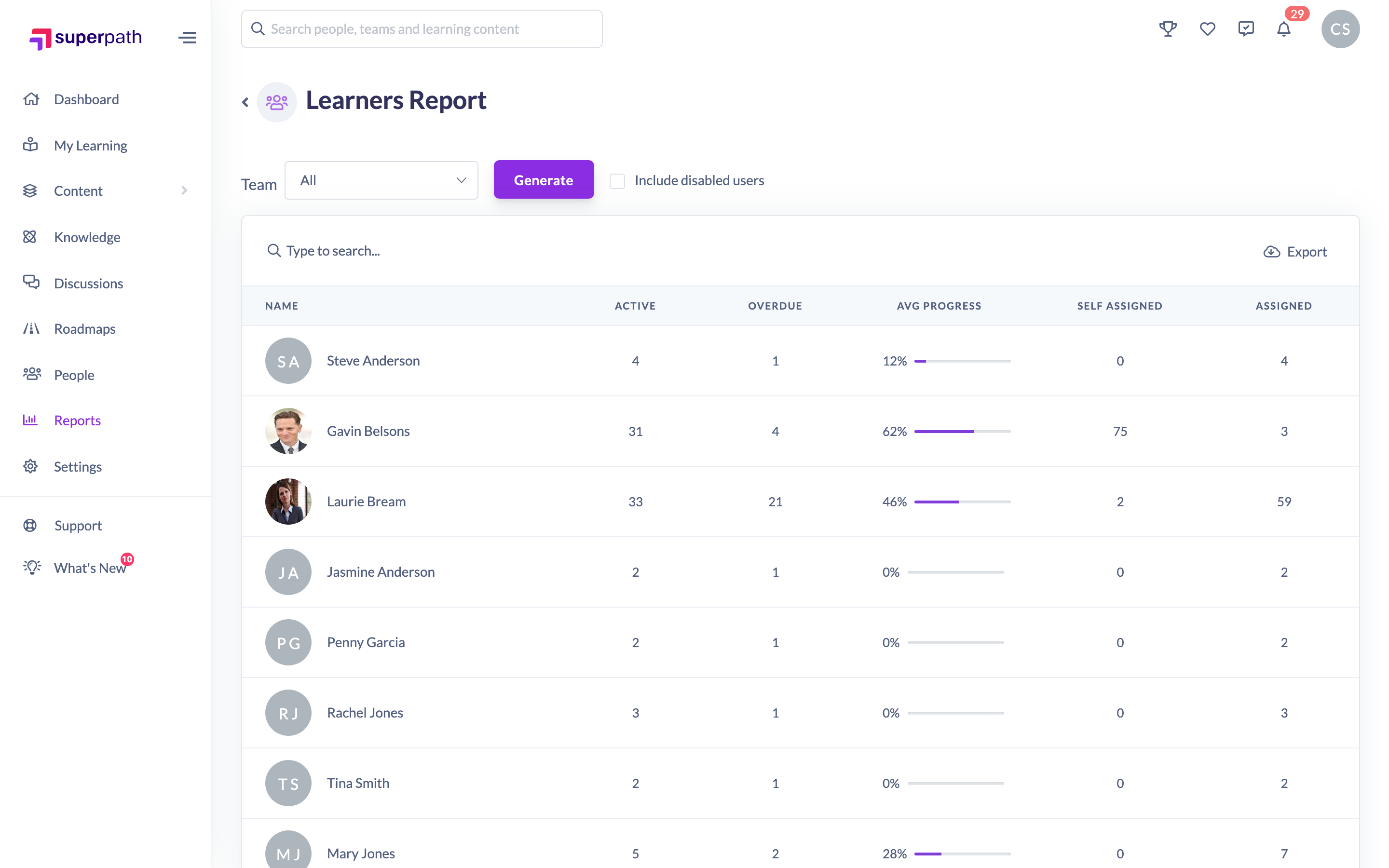1389x868 pixels.
Task: Open the trophy achievements icon
Action: coord(1168,29)
